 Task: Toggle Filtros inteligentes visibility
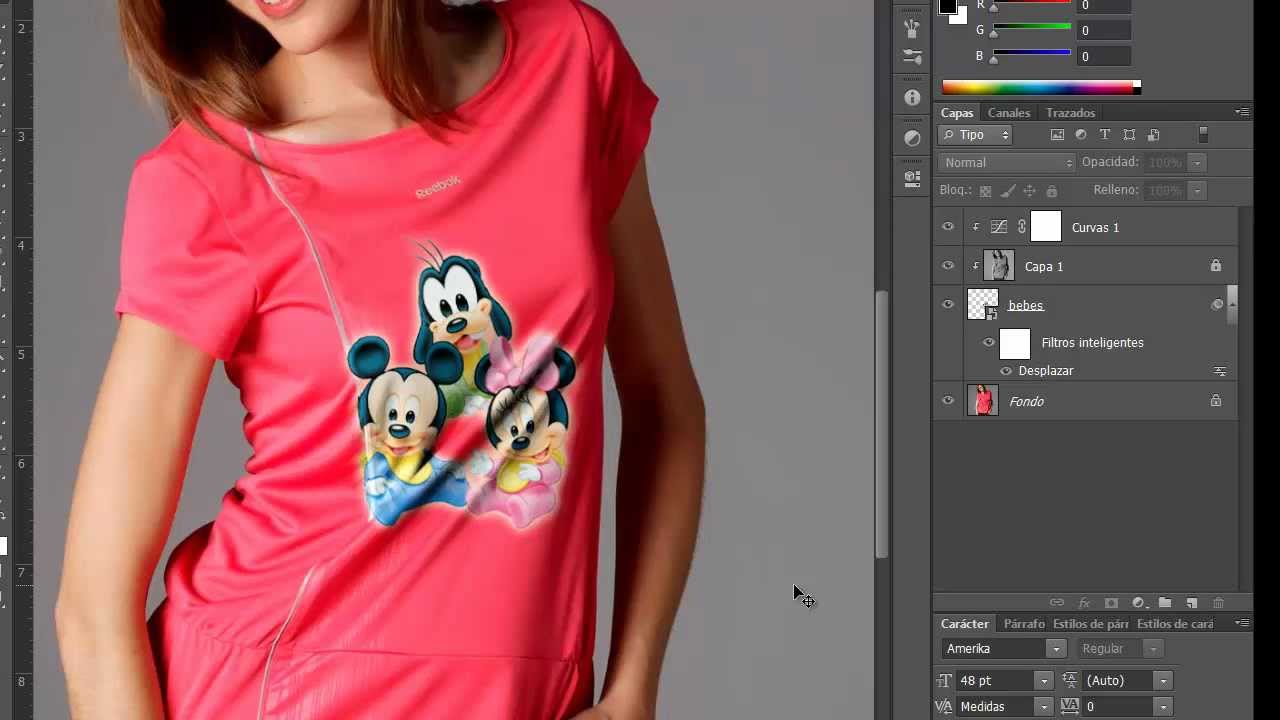tap(989, 343)
